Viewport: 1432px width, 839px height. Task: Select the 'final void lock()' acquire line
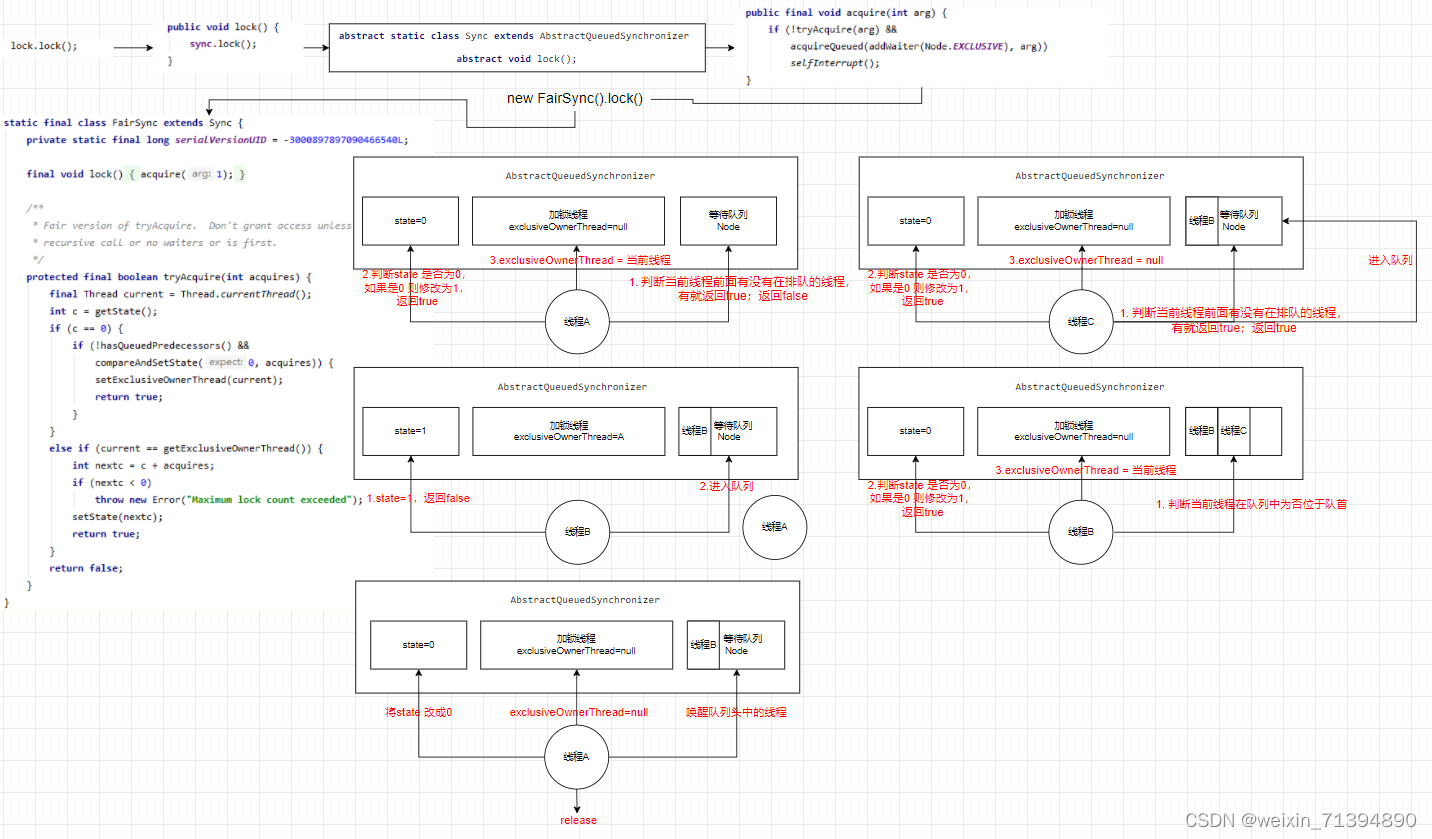pos(135,174)
